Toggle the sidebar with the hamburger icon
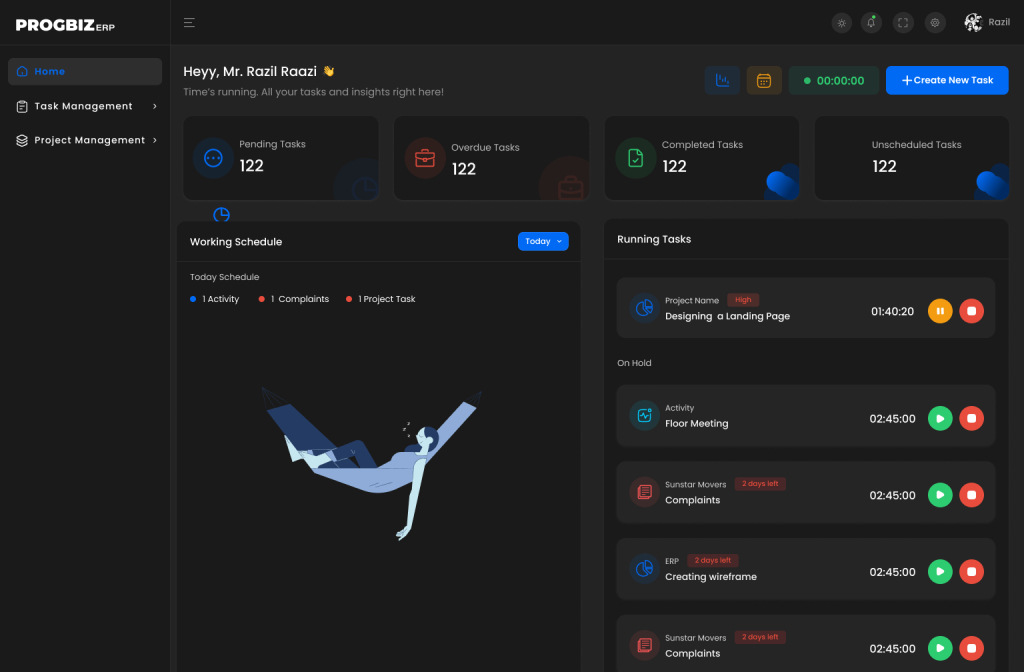 click(189, 22)
